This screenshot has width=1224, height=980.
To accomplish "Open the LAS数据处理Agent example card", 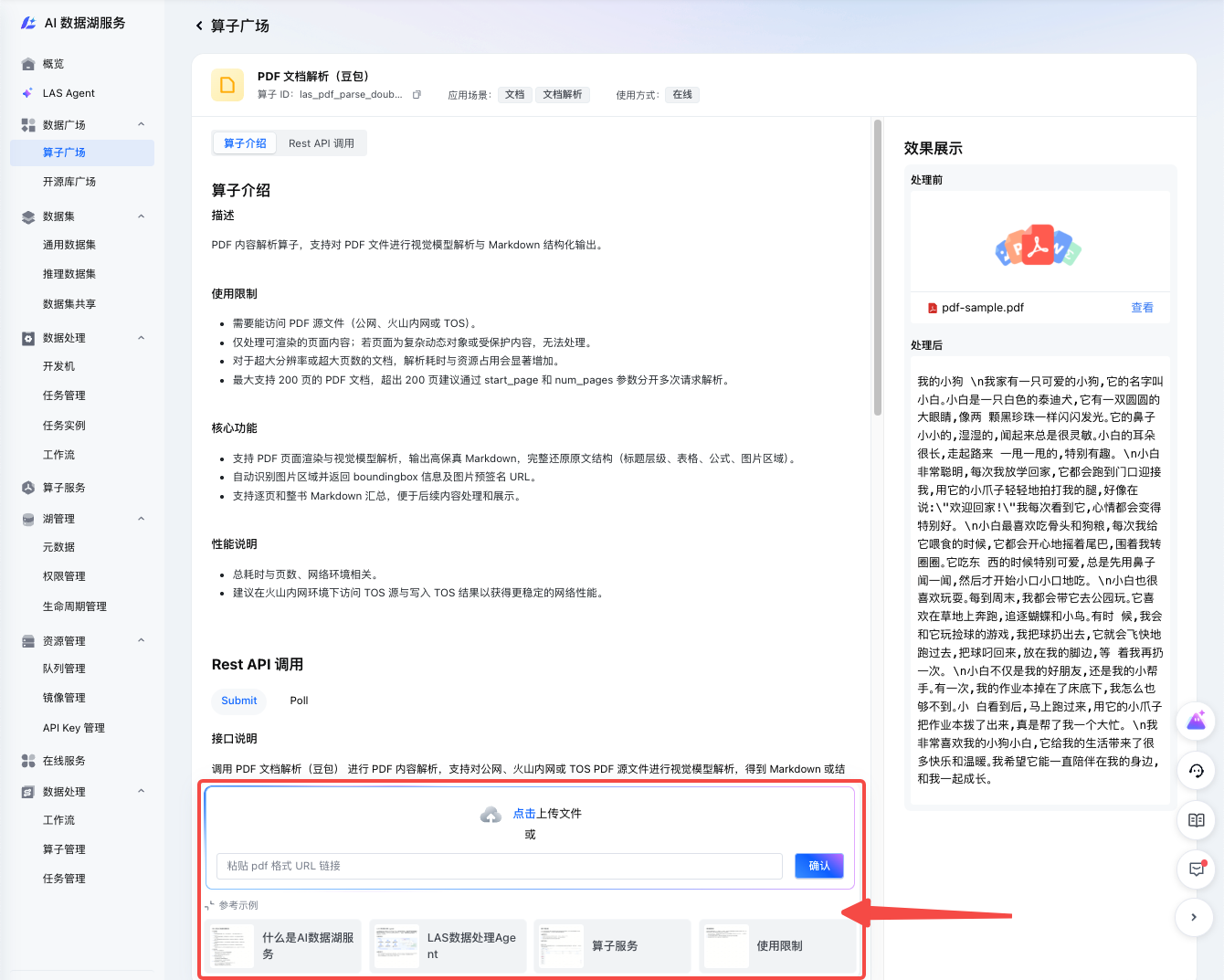I will click(449, 946).
